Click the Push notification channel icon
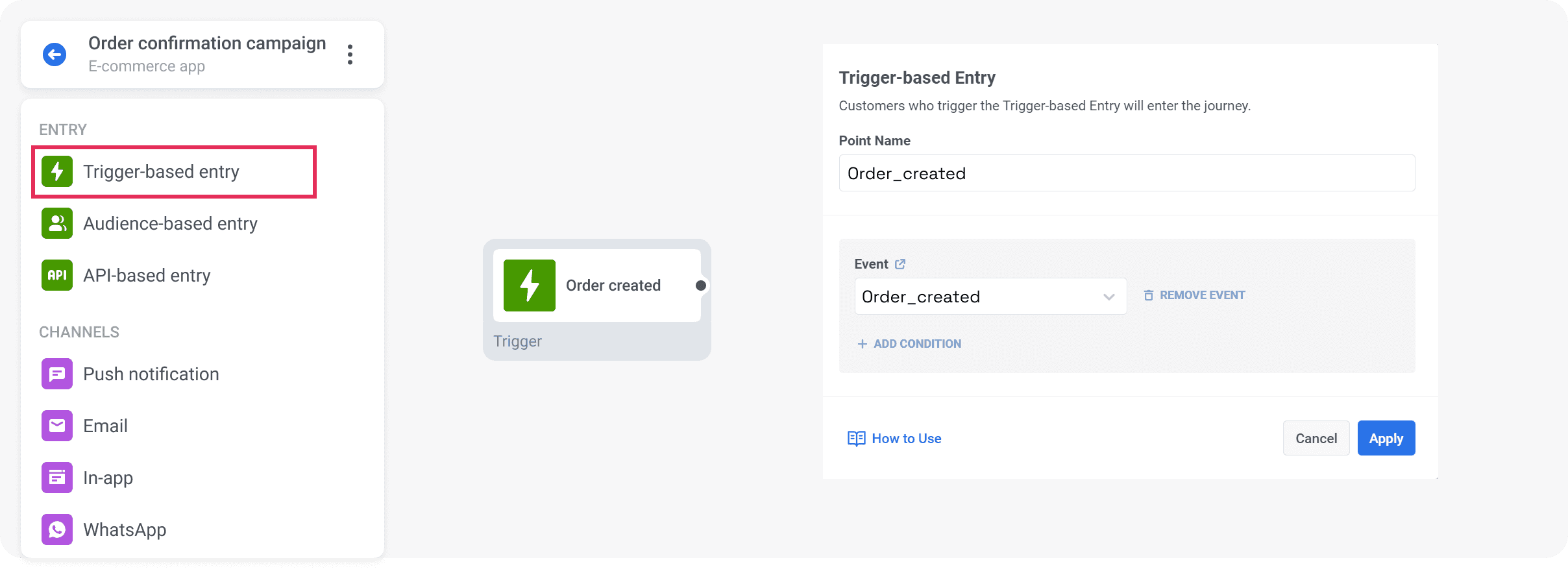The height and width of the screenshot is (571, 1568). 57,374
